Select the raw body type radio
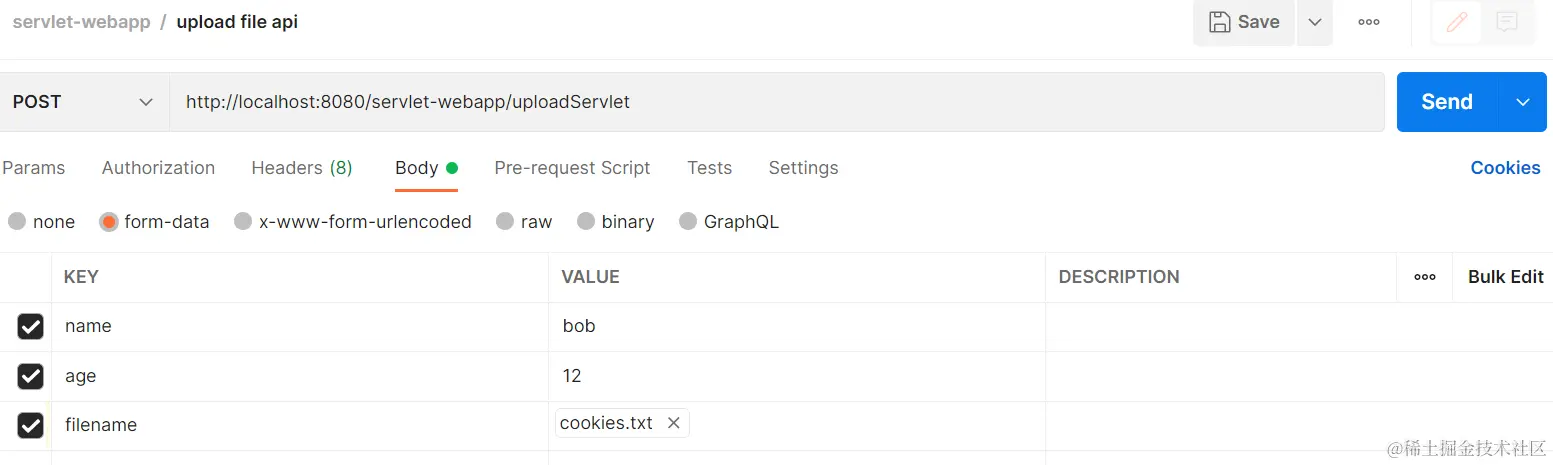This screenshot has width=1553, height=465. point(505,221)
